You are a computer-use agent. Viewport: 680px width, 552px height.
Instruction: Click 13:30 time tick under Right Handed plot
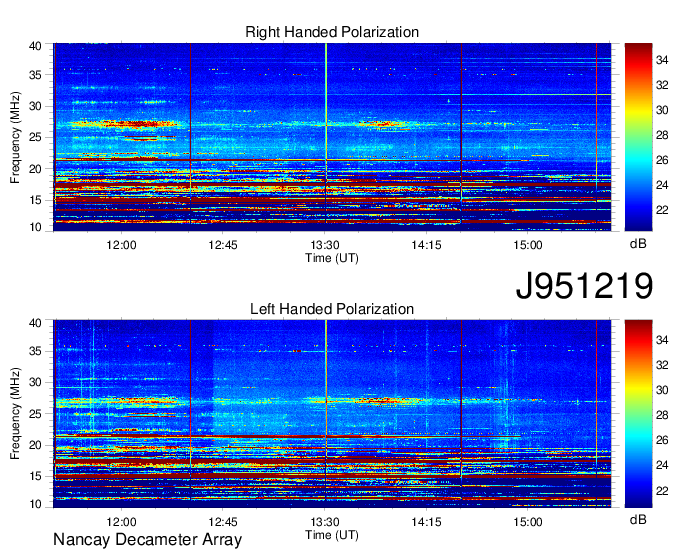(x=324, y=245)
